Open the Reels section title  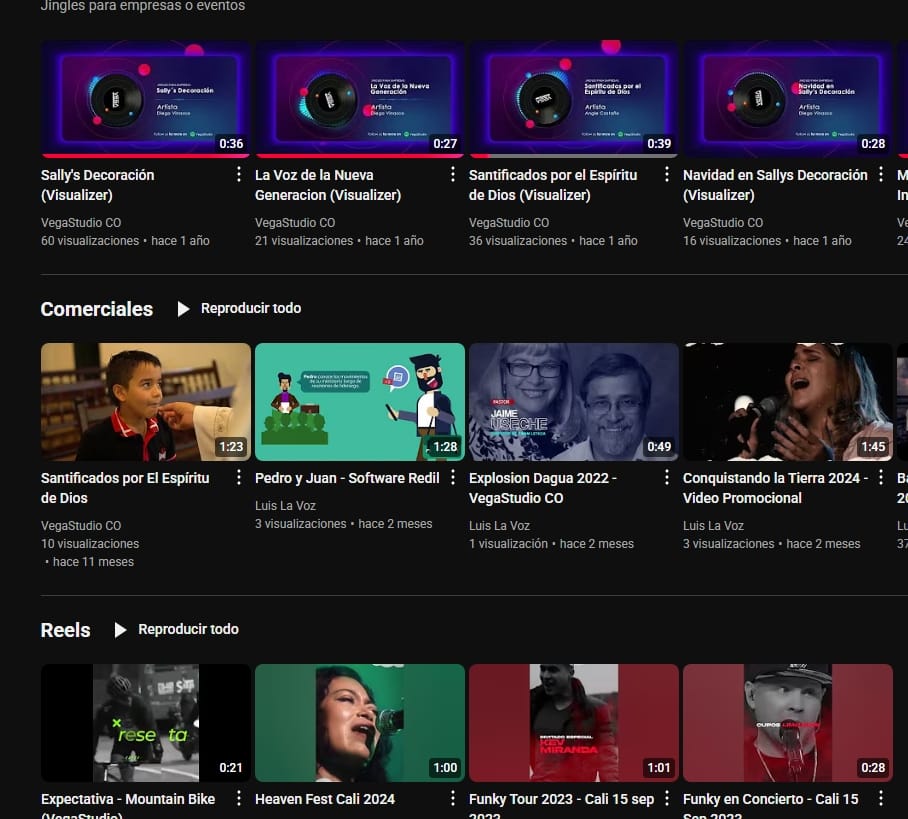65,630
